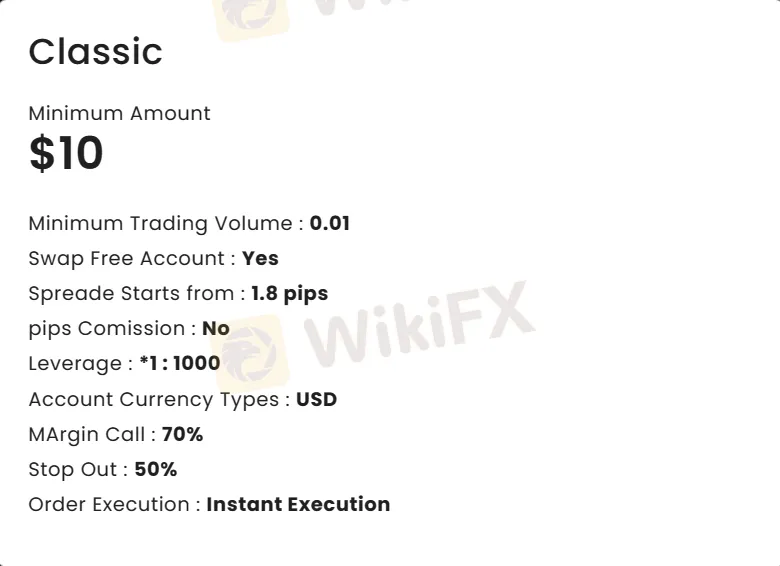Select the Instant Execution value
Screen dimensions: 780x566
[298, 504]
